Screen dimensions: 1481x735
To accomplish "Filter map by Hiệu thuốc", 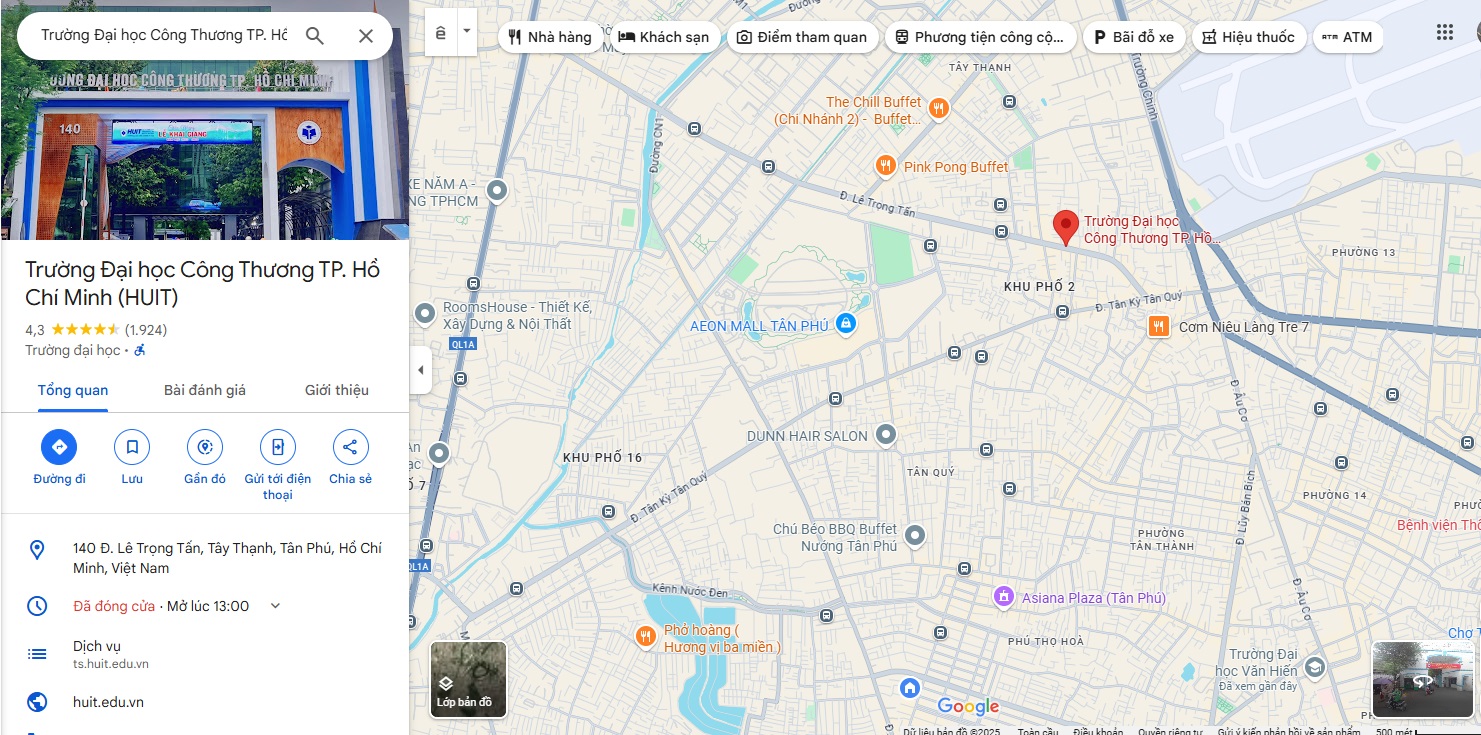I will point(1248,37).
